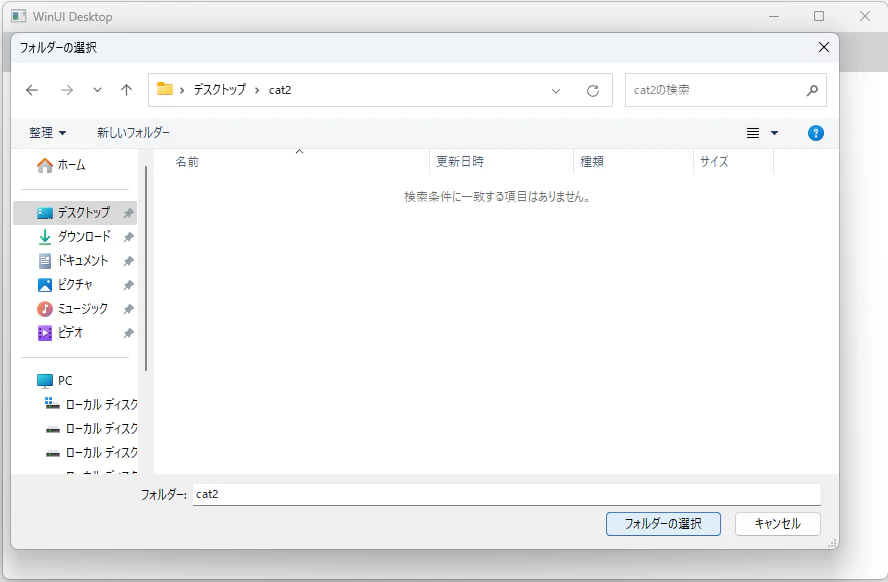This screenshot has height=582, width=888.
Task: Expand the chevron before デスクトップ in path
Action: pyautogui.click(x=182, y=90)
